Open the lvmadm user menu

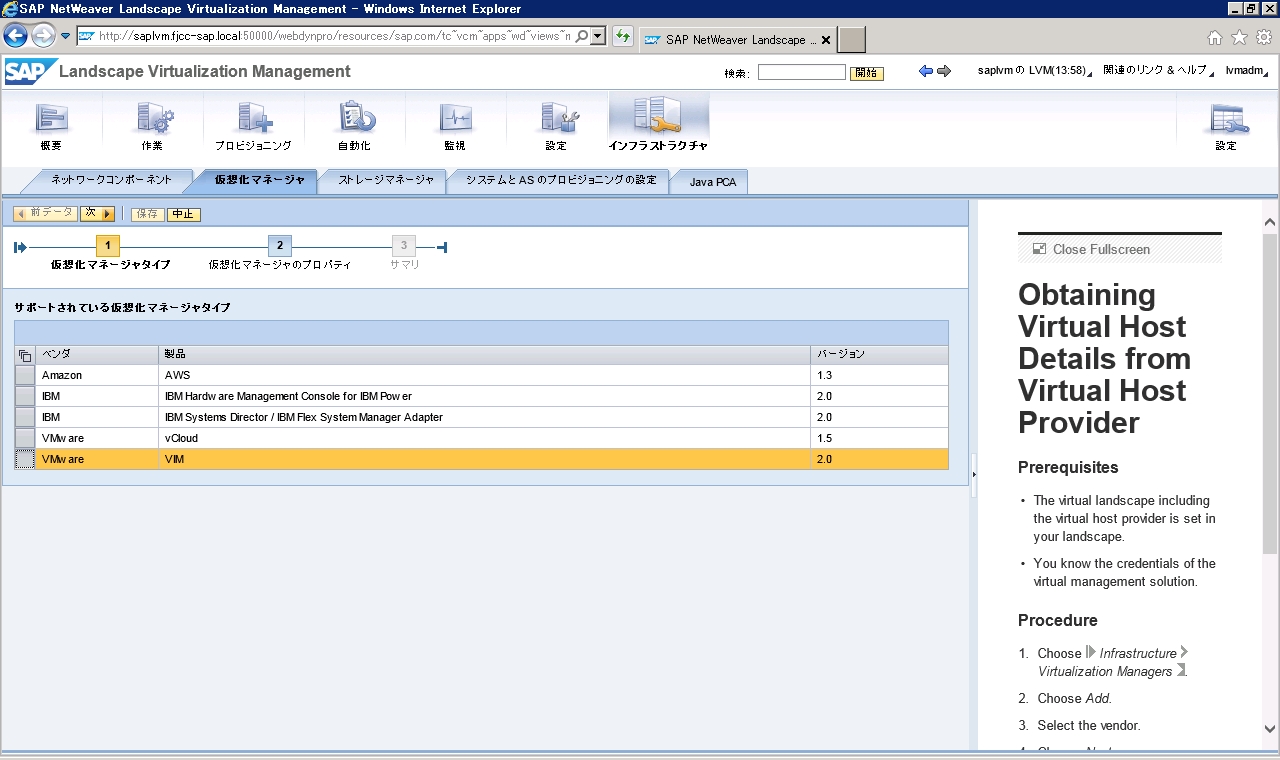[1246, 71]
